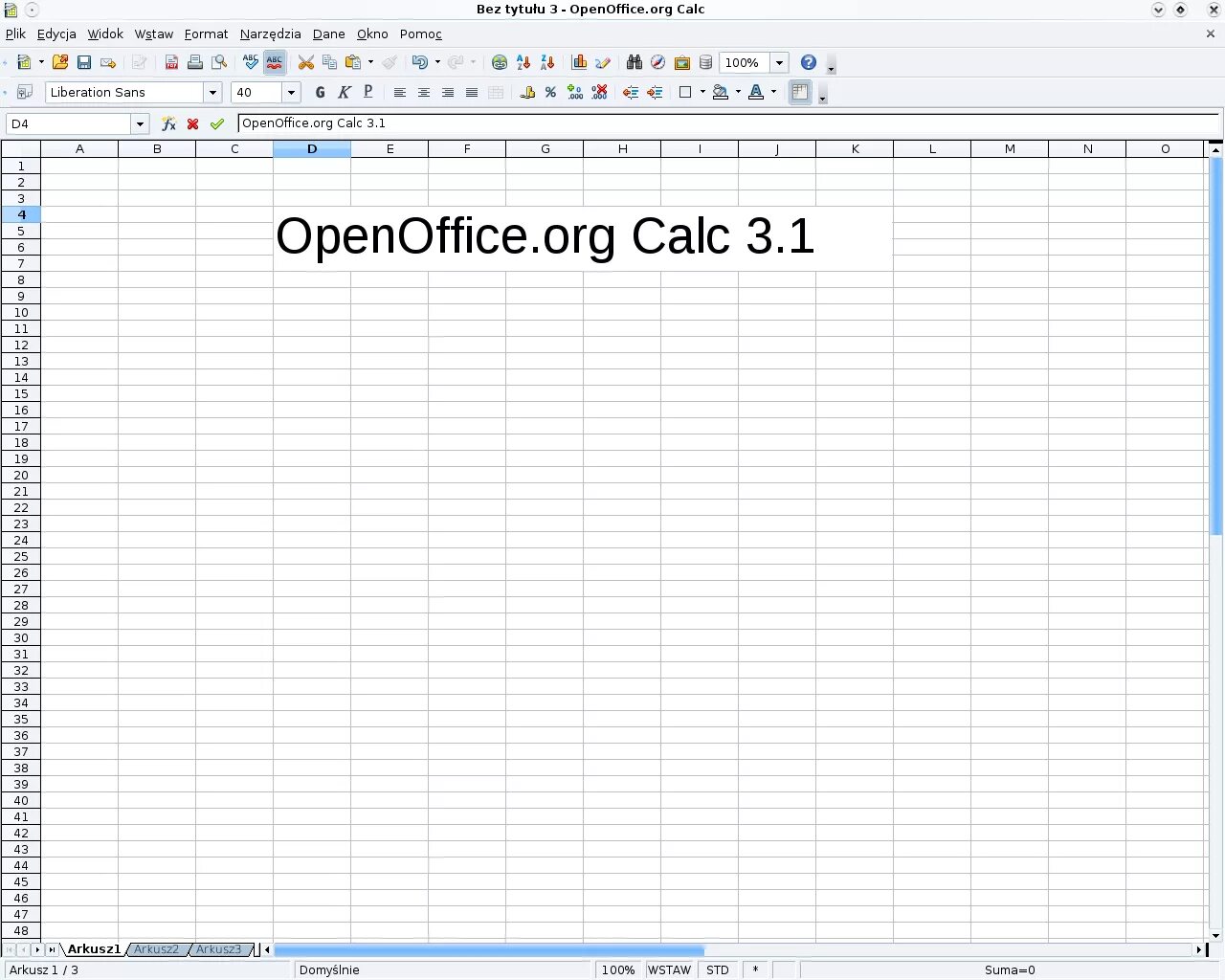Open the Navigator compass icon

click(x=658, y=62)
